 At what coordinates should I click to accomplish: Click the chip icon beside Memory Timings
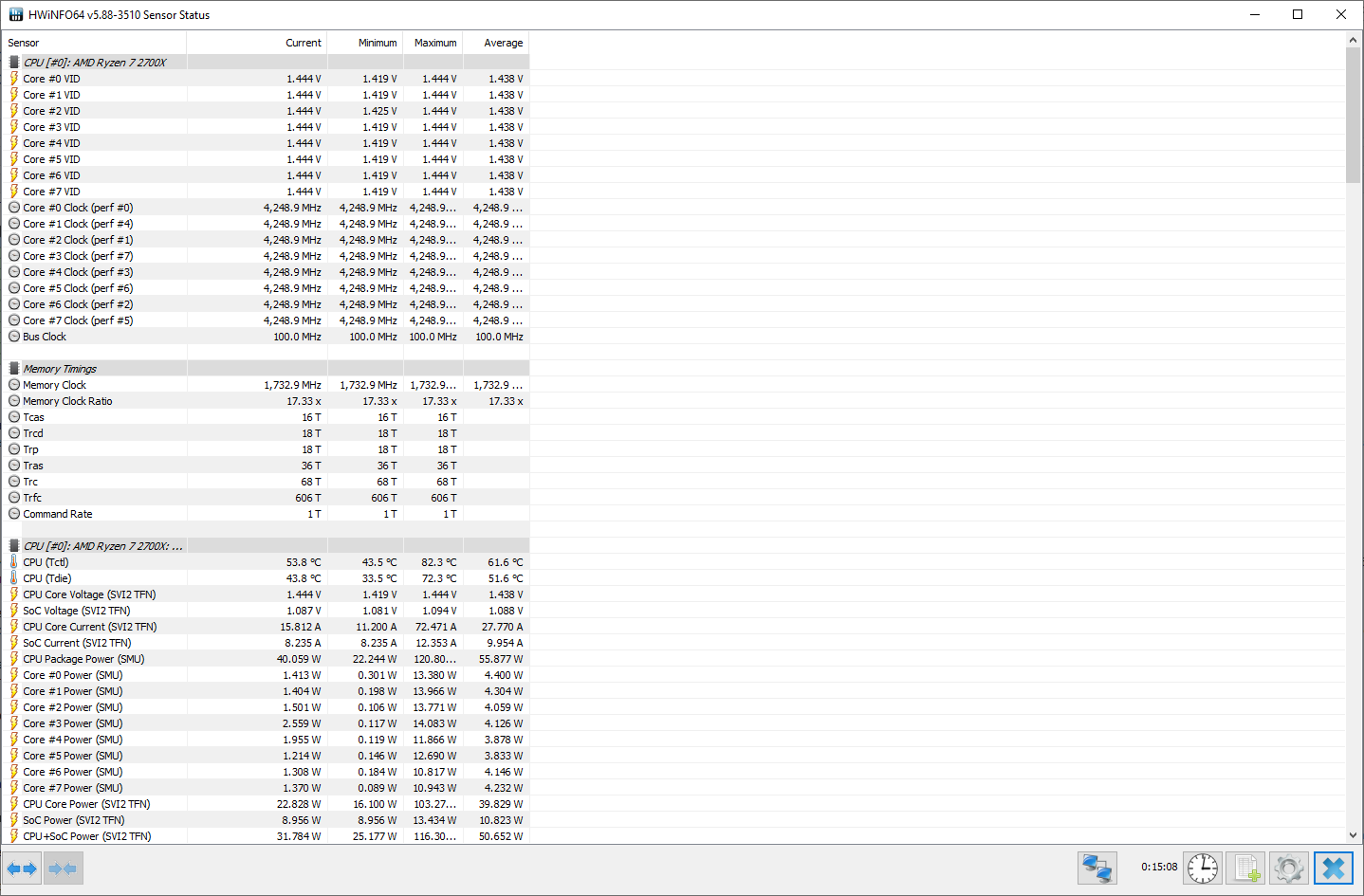[x=14, y=369]
